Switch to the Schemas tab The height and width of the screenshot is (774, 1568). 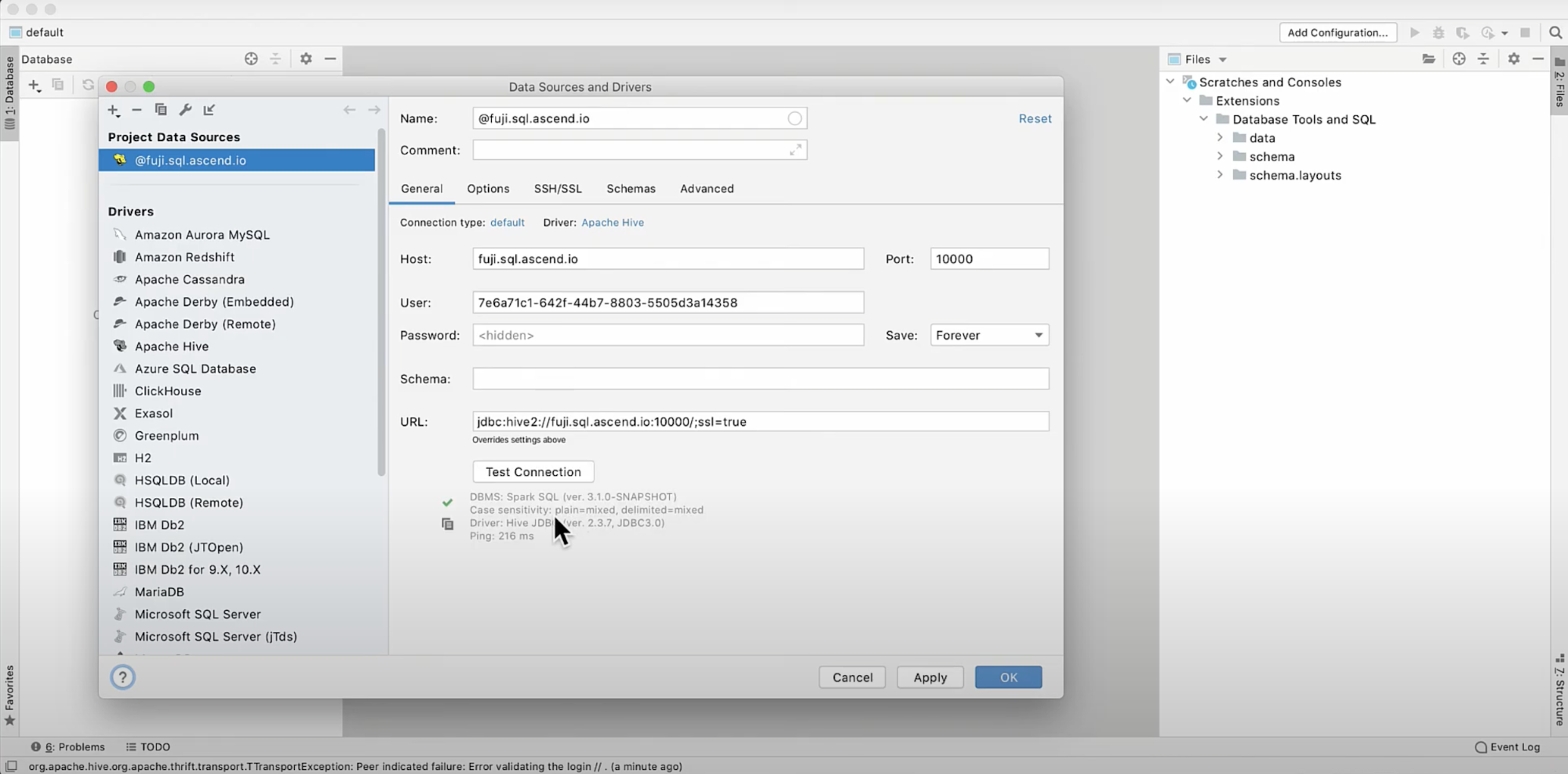[x=631, y=188]
